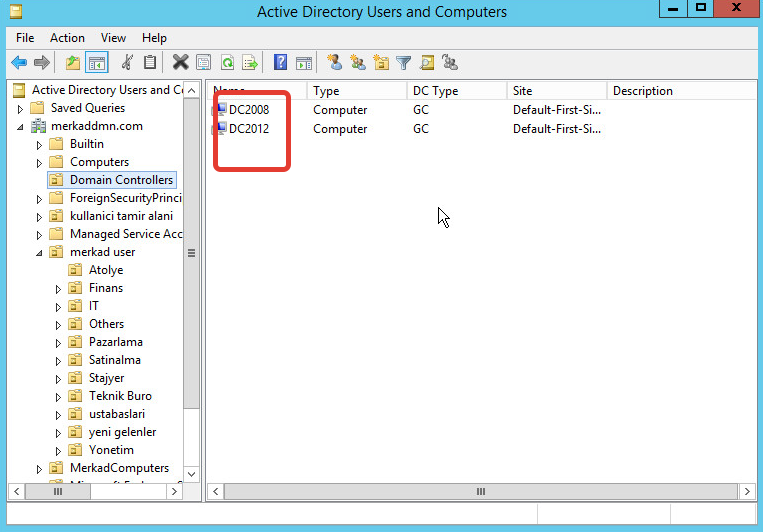Expand the IT OU
Viewport: 763px width, 532px height.
coord(58,307)
